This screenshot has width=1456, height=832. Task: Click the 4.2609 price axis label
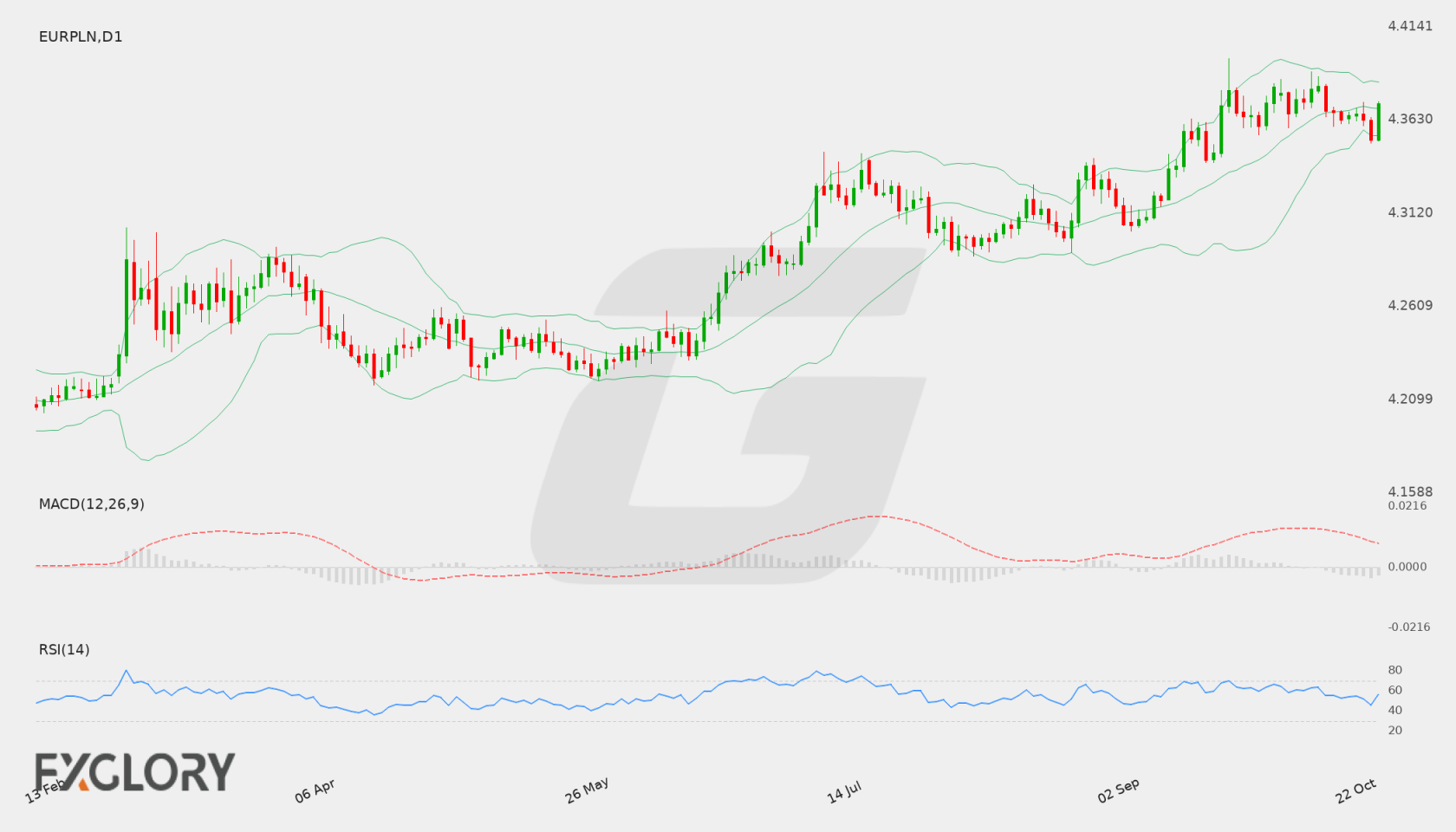[1410, 305]
